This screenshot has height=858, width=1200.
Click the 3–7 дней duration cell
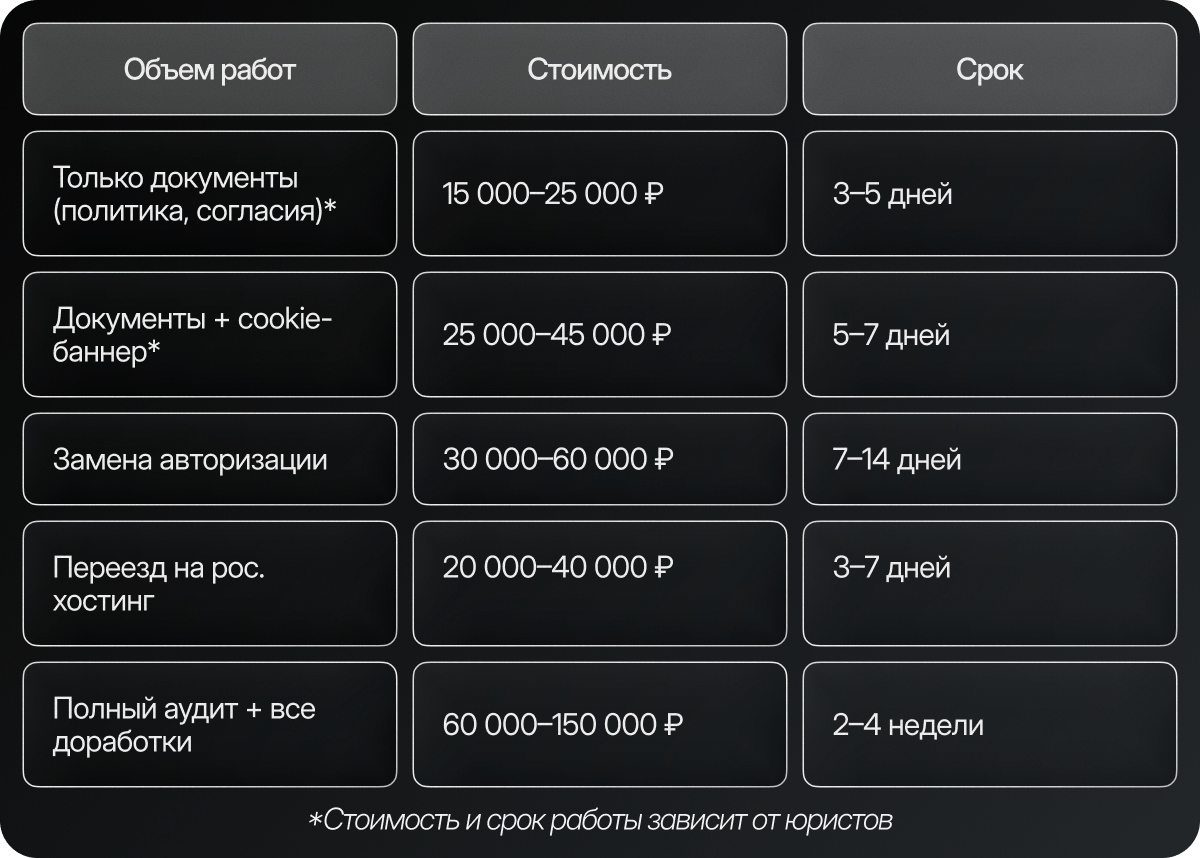click(x=990, y=583)
